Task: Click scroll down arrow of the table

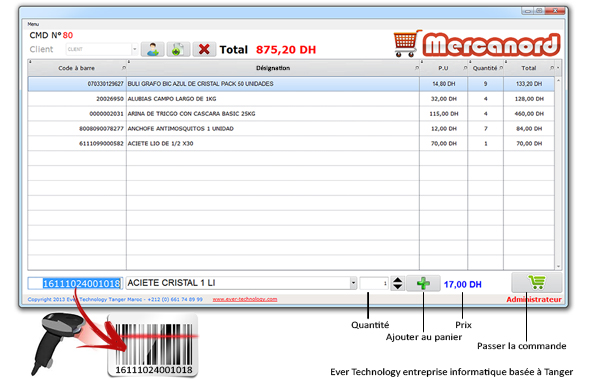Action: (x=558, y=266)
